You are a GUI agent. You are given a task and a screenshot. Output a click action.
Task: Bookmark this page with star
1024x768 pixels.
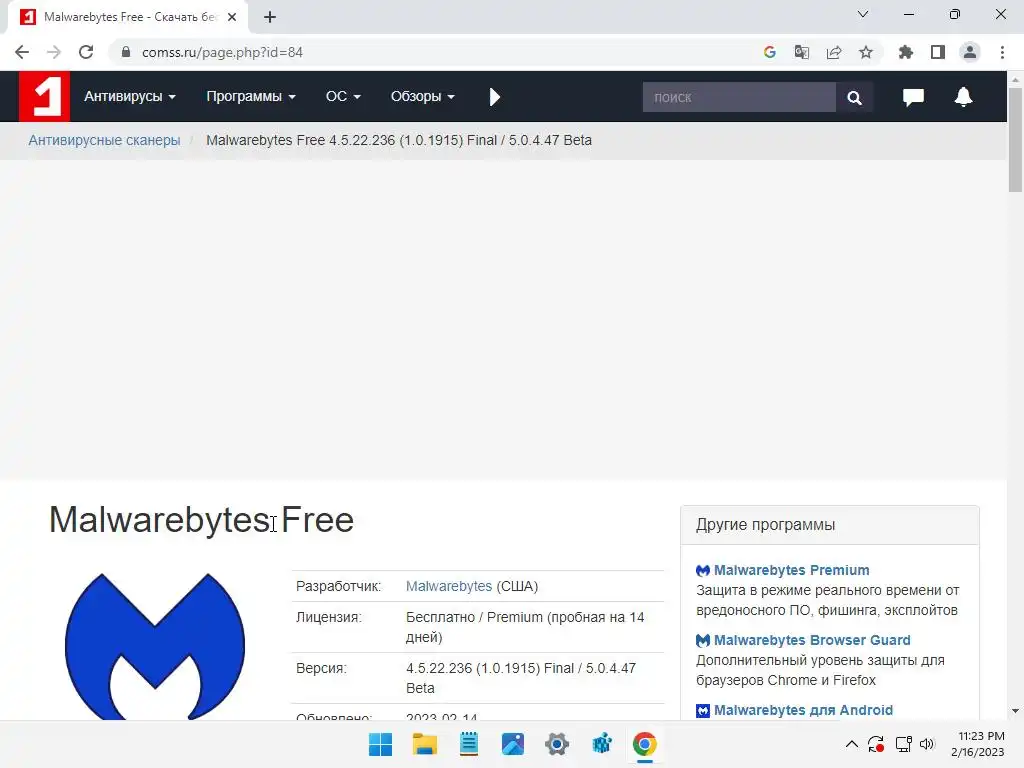(866, 52)
